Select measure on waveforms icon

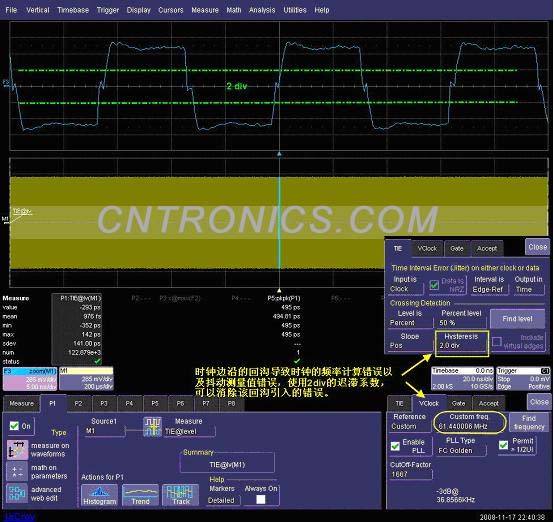pyautogui.click(x=17, y=450)
